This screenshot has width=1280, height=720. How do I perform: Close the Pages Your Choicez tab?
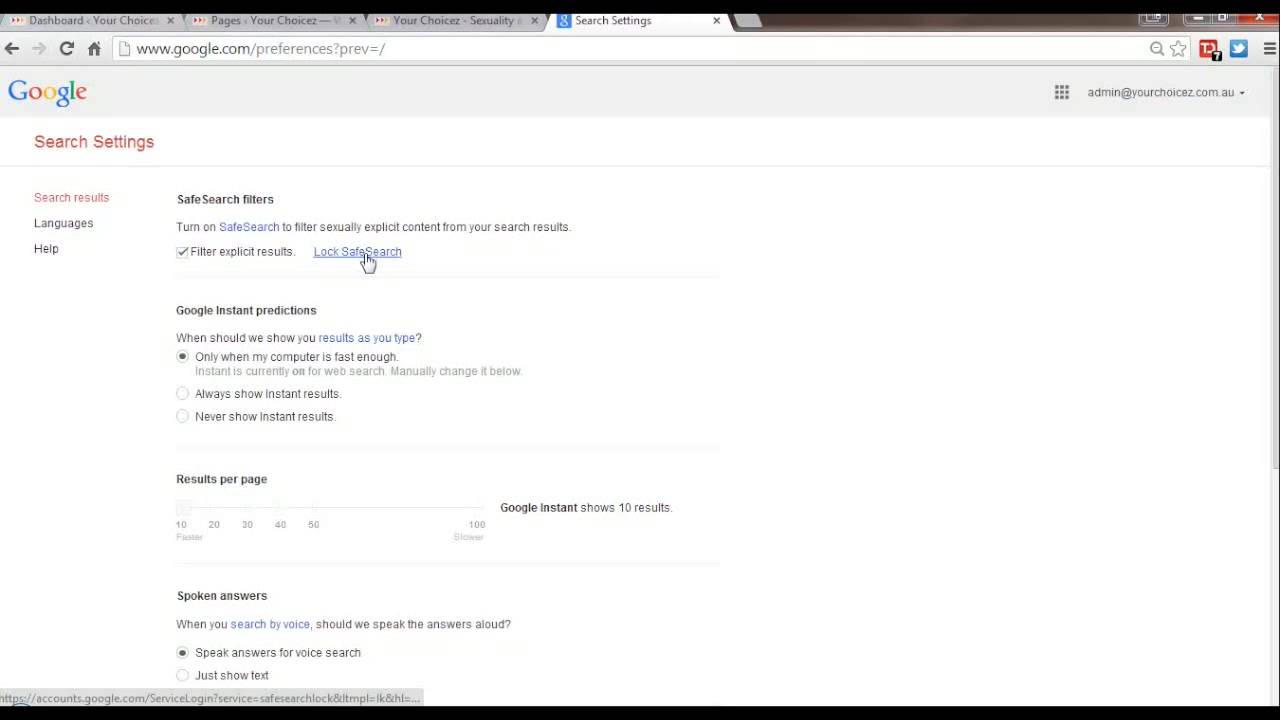tap(352, 20)
